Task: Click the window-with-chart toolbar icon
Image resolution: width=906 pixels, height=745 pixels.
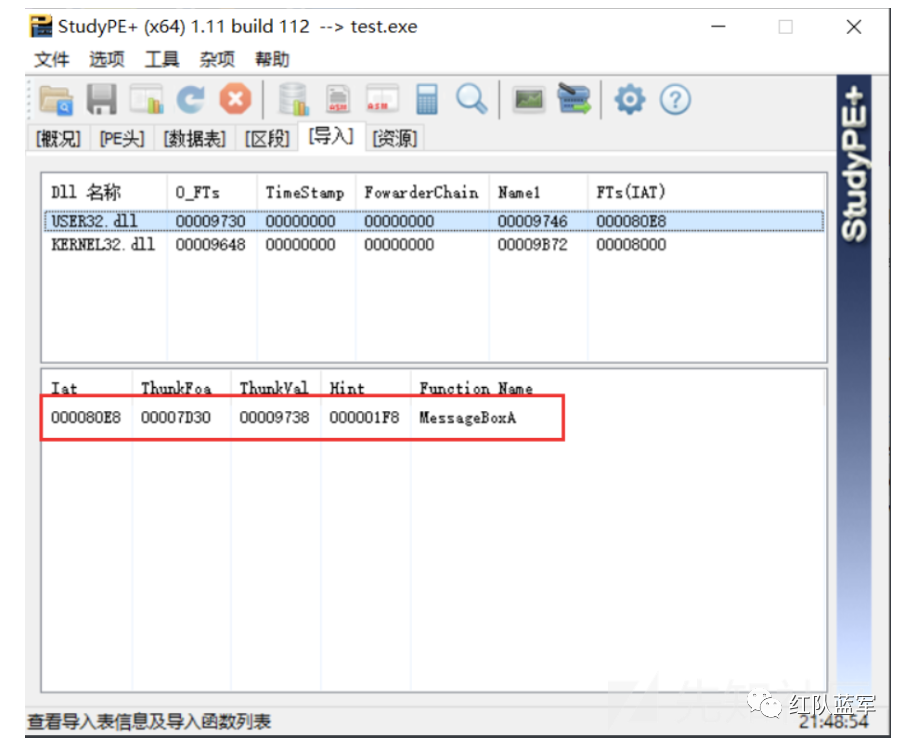Action: pos(146,99)
